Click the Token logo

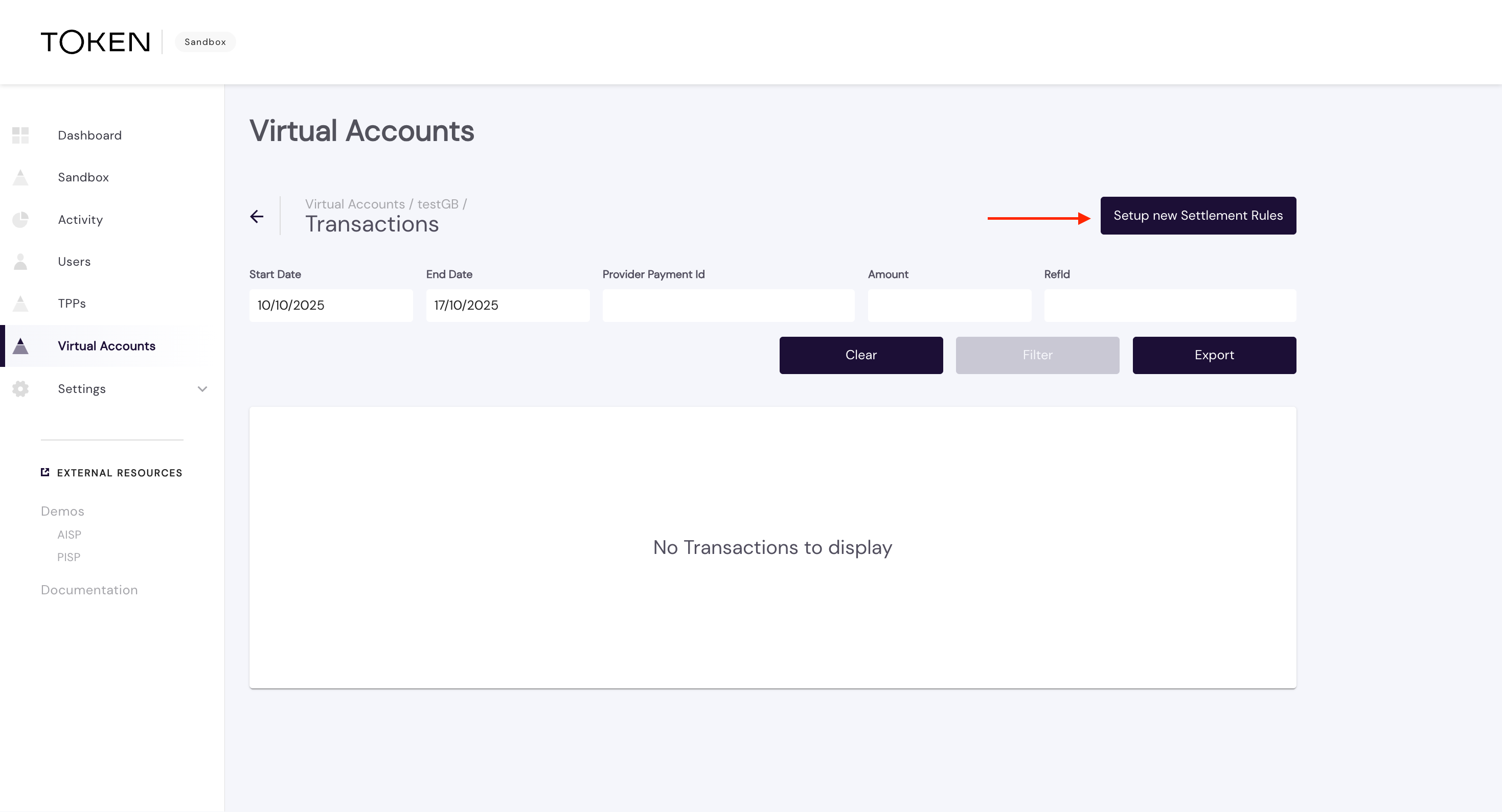pyautogui.click(x=96, y=42)
